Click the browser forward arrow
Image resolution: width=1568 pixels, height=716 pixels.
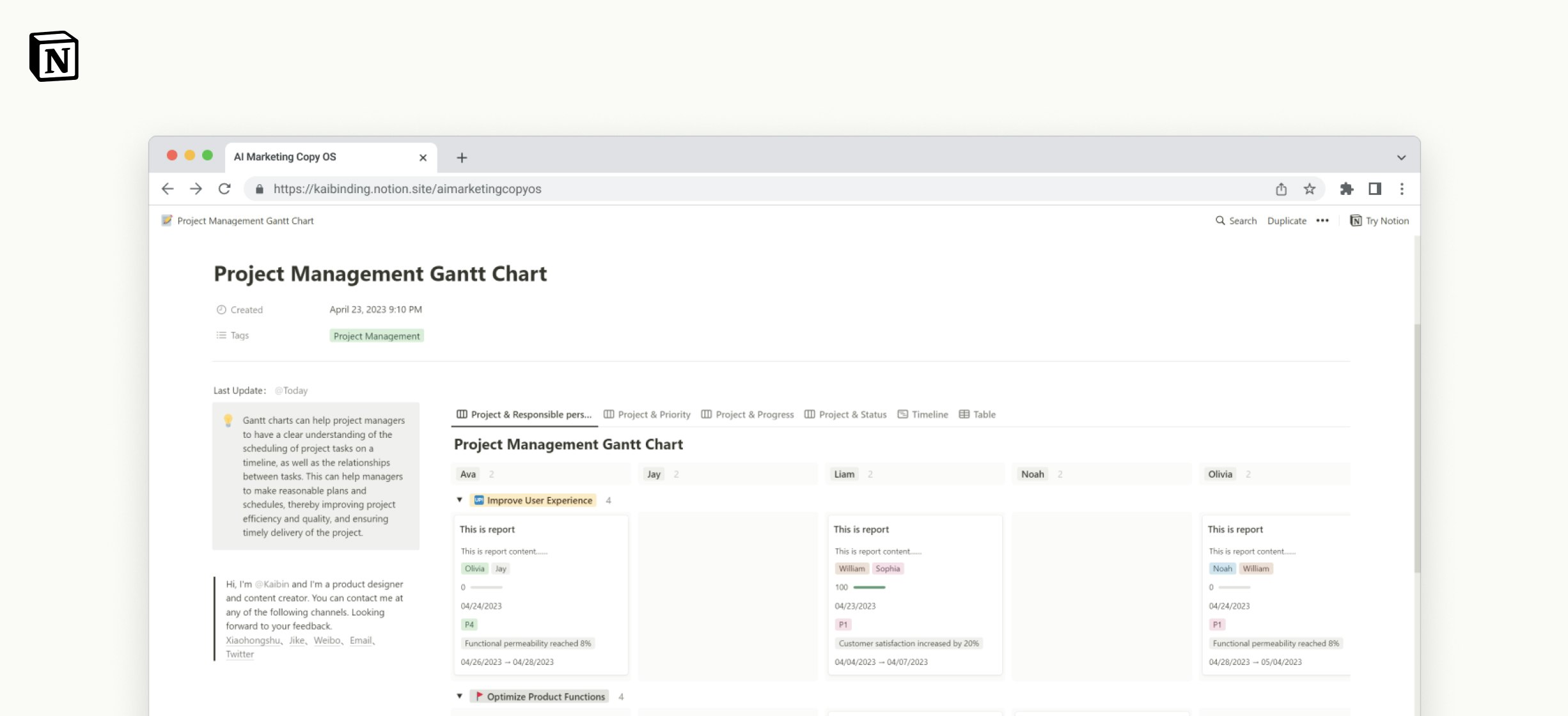(x=196, y=189)
